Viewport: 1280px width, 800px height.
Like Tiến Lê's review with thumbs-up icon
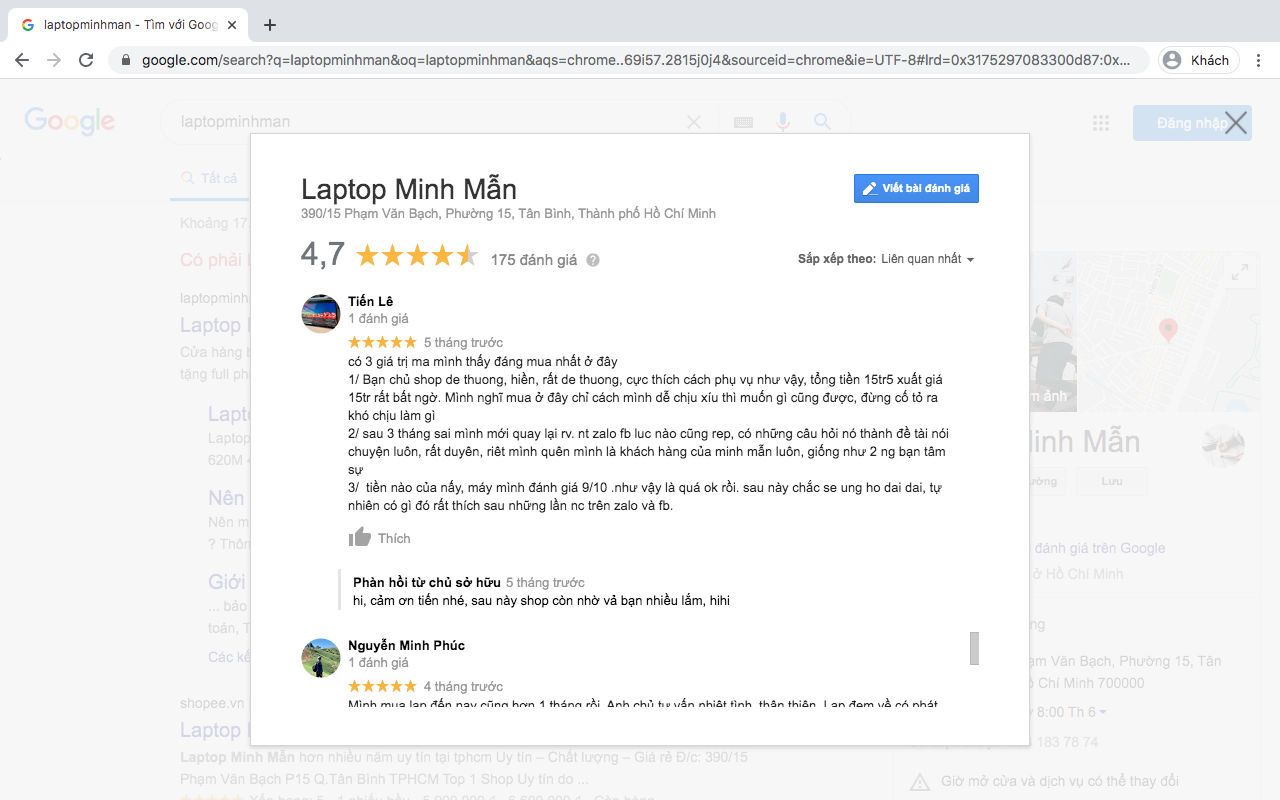tap(360, 538)
